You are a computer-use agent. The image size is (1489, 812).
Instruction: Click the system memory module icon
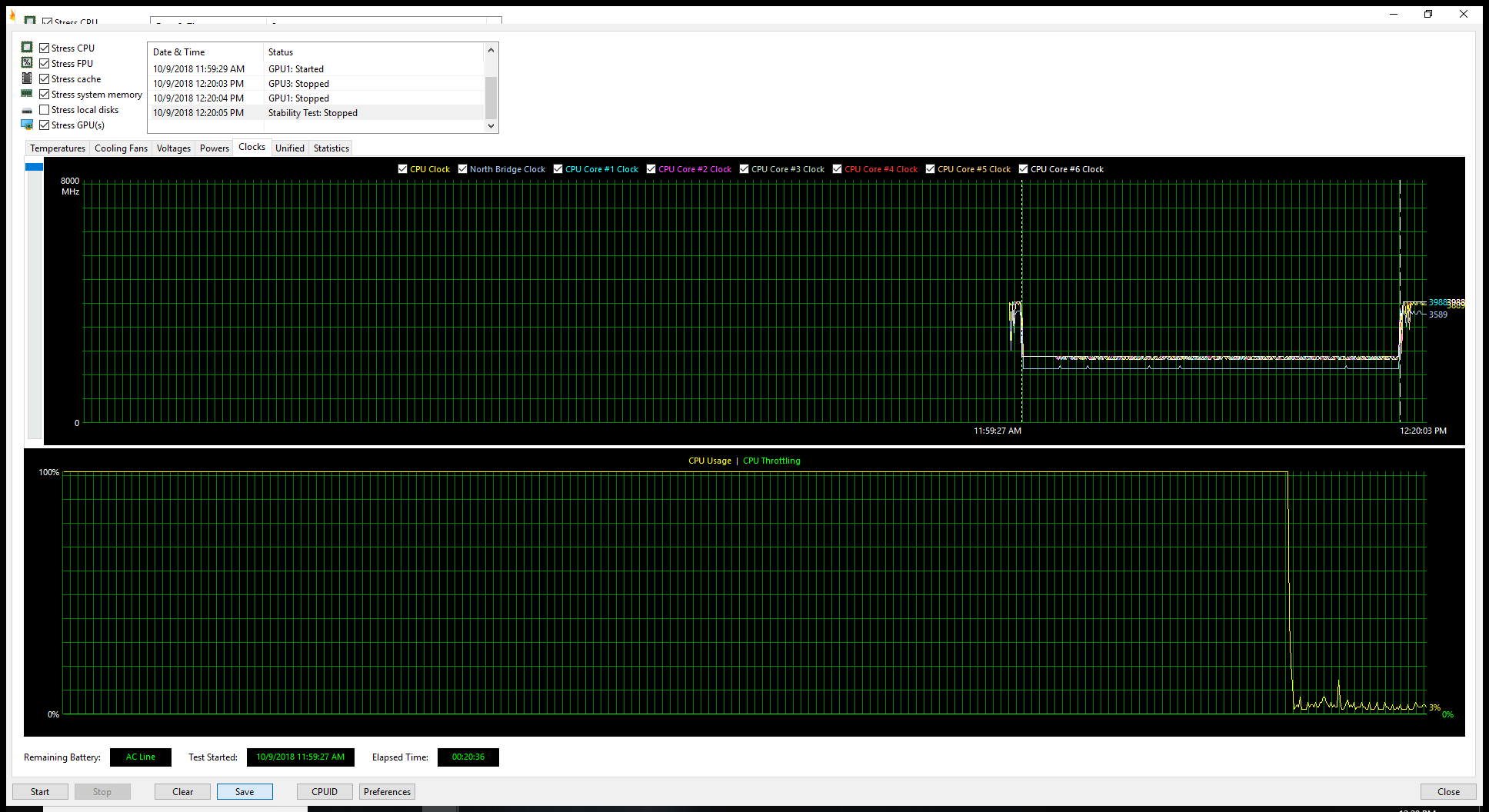pos(27,94)
